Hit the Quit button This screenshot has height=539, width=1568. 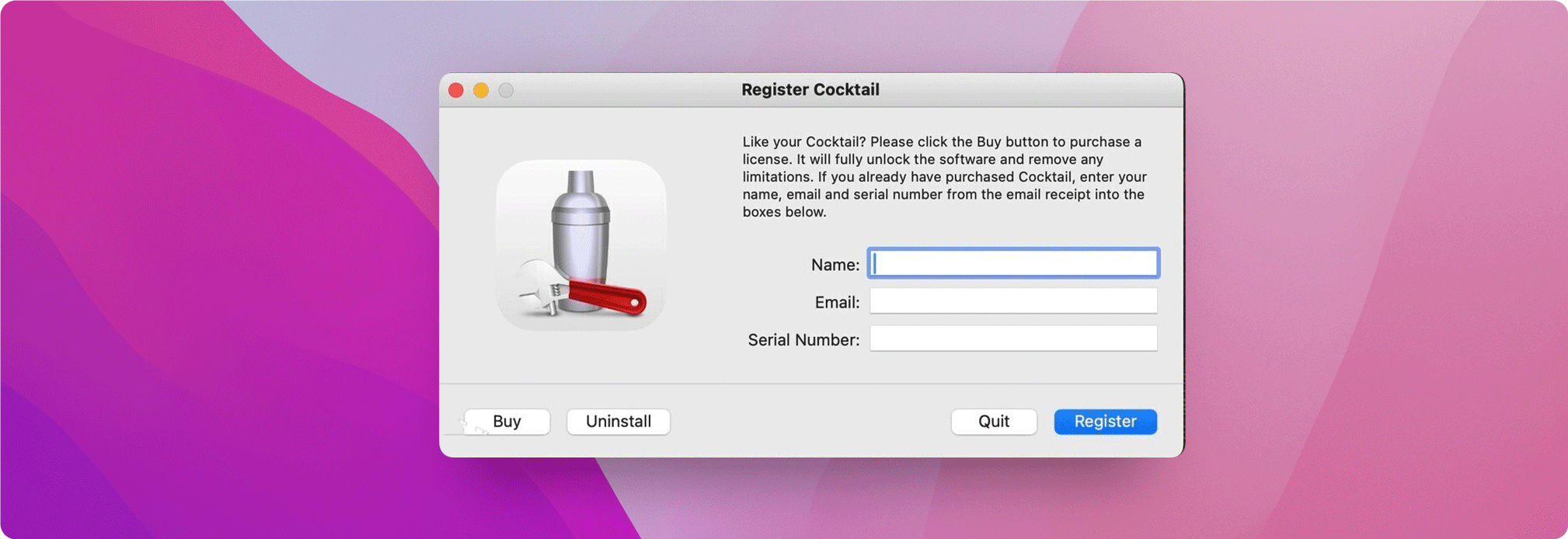tap(994, 422)
